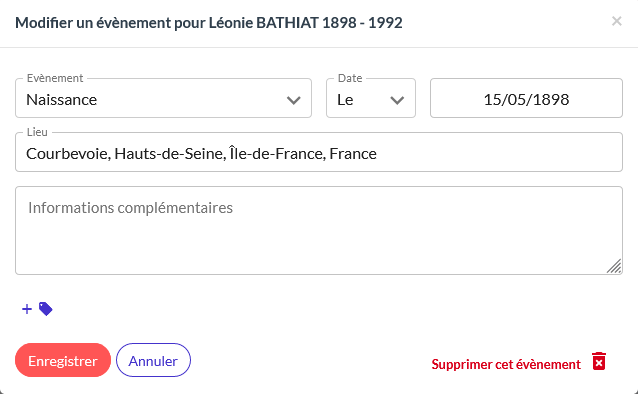Image resolution: width=638 pixels, height=394 pixels.
Task: Click the purple tag icon
Action: pos(46,309)
